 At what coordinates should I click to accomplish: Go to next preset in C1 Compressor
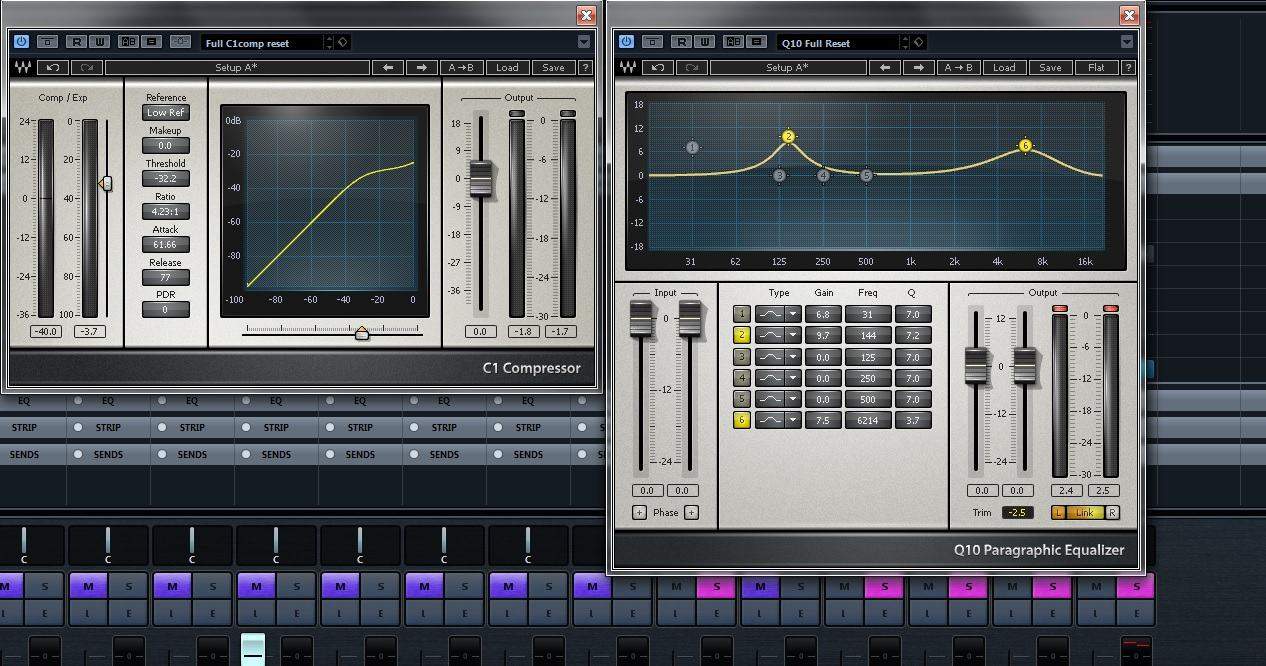[421, 68]
